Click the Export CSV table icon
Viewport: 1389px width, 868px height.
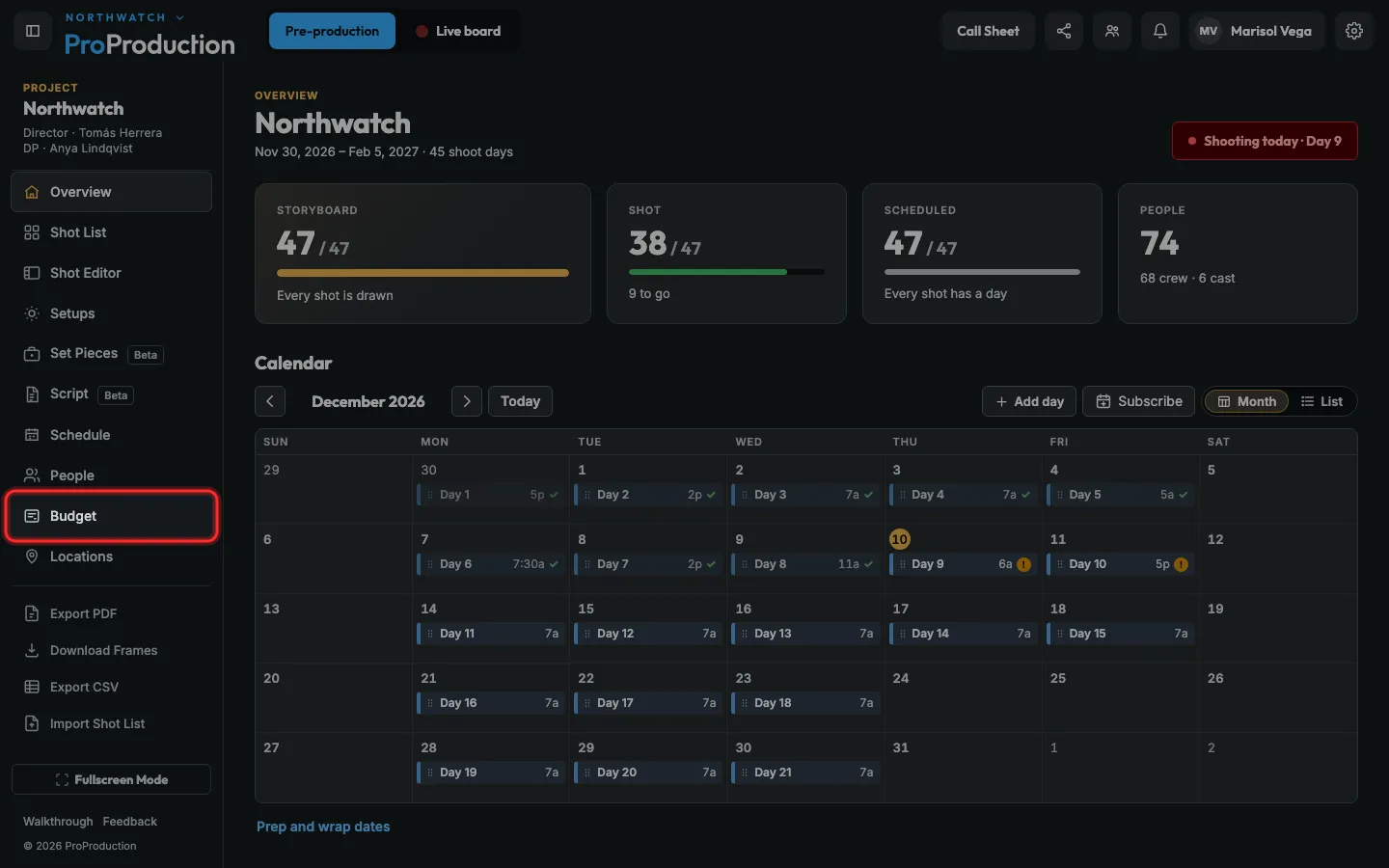[x=32, y=687]
